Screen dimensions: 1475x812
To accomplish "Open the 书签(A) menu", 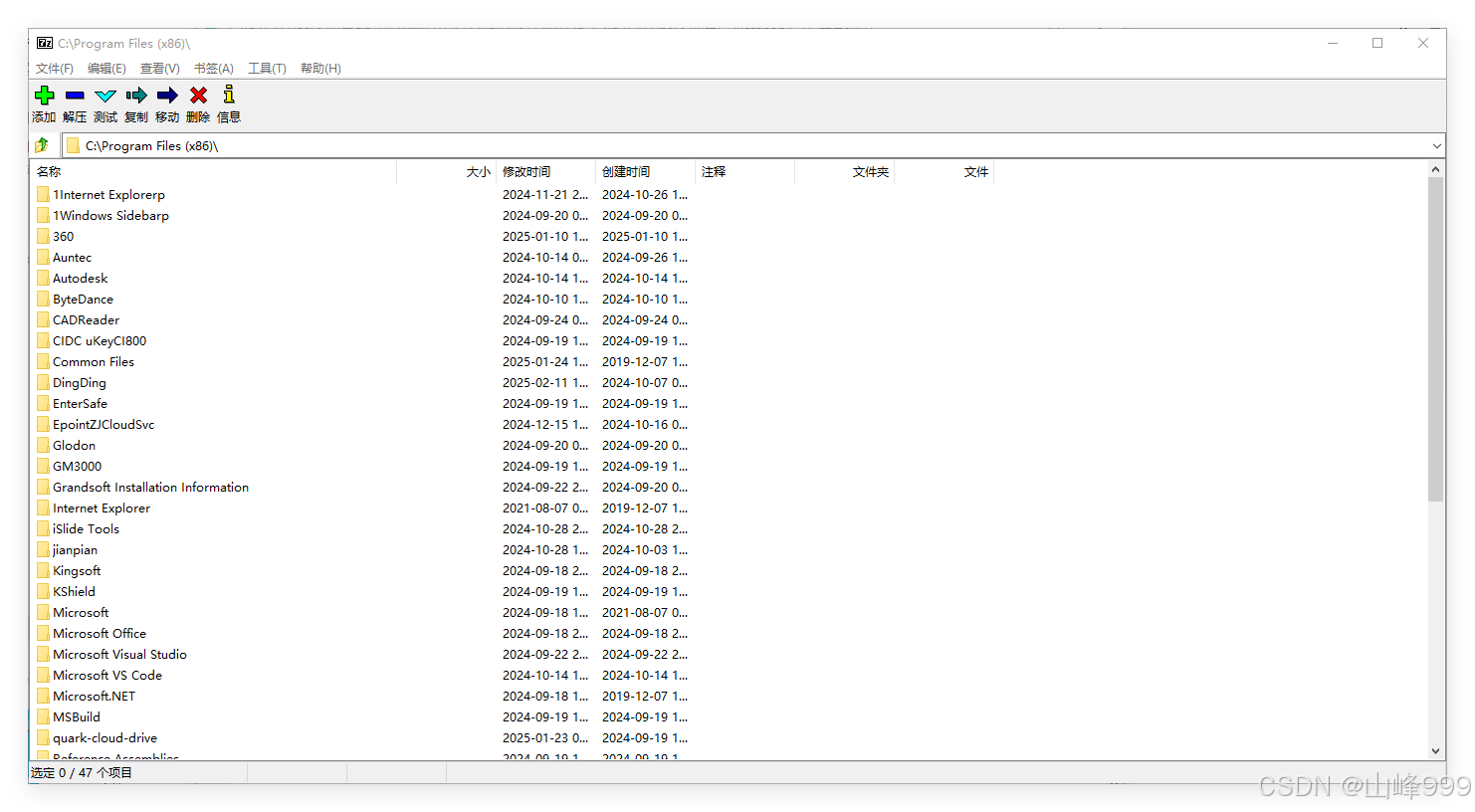I will coord(214,69).
